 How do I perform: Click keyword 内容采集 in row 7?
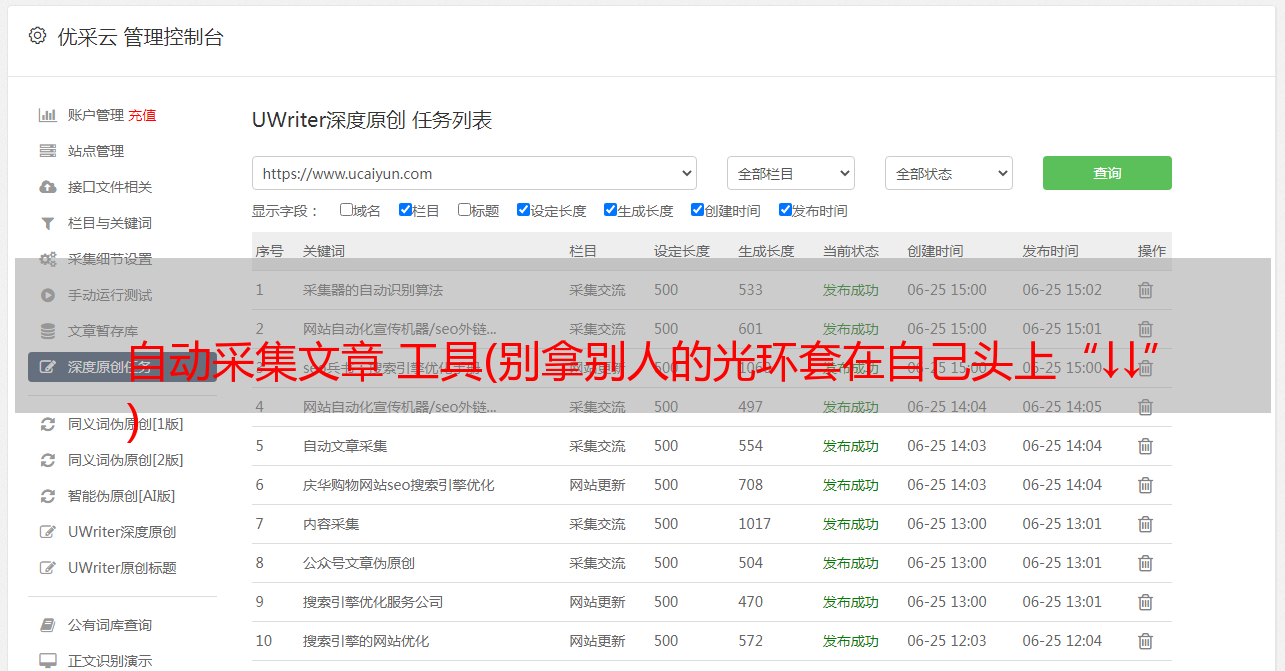coord(331,524)
